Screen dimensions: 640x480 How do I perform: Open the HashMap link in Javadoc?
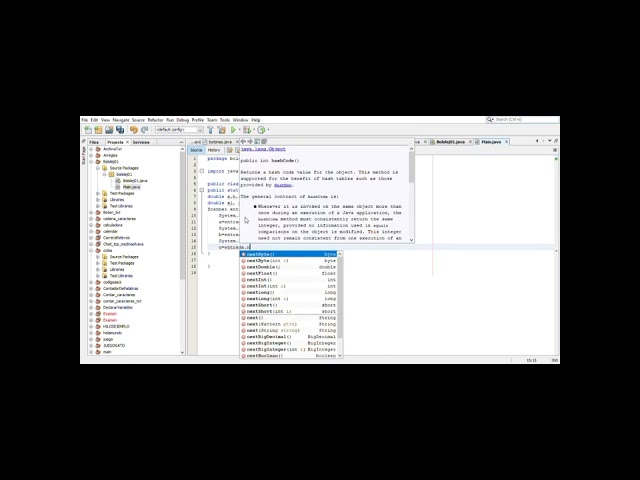point(282,185)
